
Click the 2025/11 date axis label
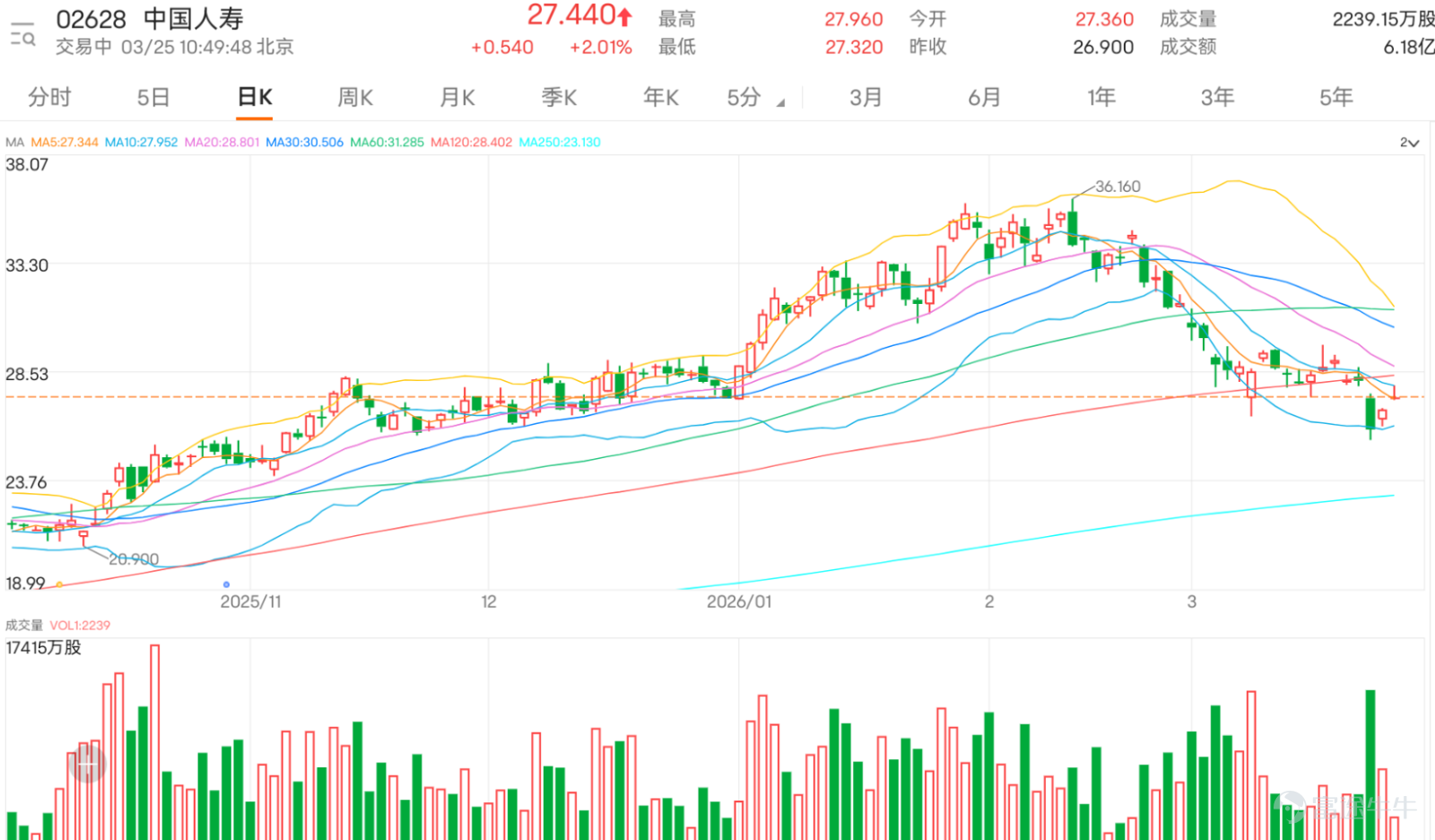coord(251,602)
